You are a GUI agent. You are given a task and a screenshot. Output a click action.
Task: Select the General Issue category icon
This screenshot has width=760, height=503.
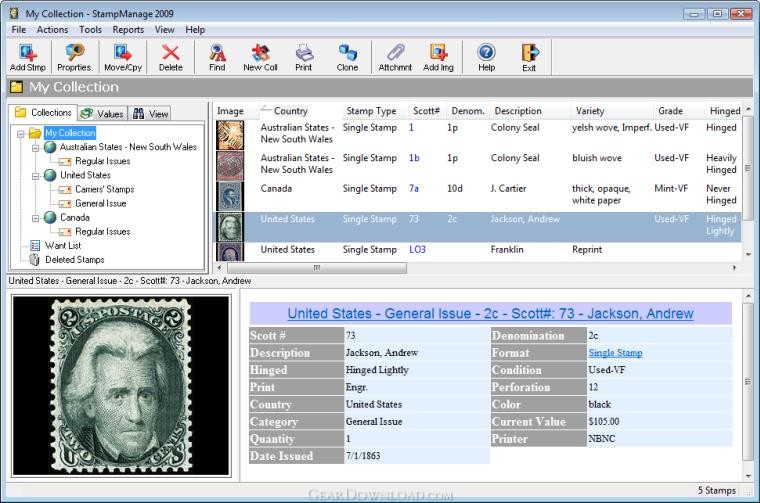[65, 204]
